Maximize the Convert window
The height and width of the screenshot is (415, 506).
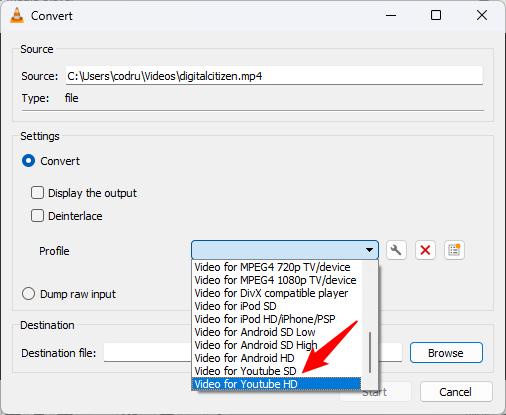[436, 15]
